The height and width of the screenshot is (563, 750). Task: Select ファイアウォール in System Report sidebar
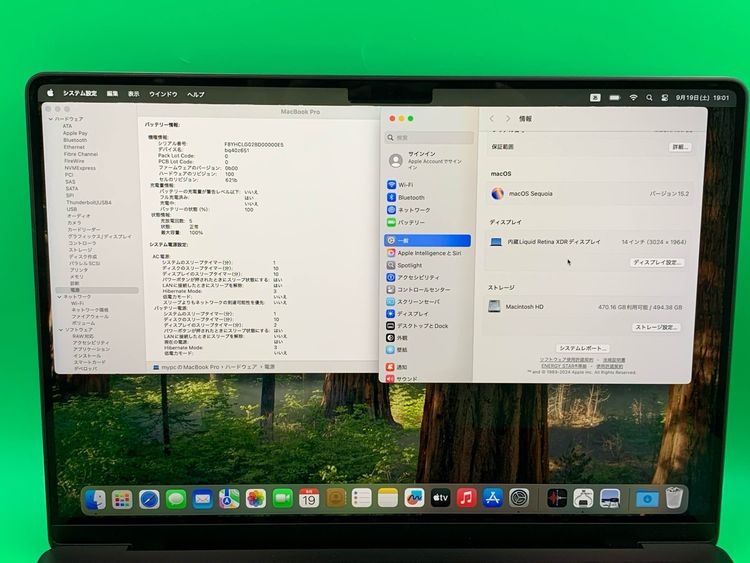[90, 316]
